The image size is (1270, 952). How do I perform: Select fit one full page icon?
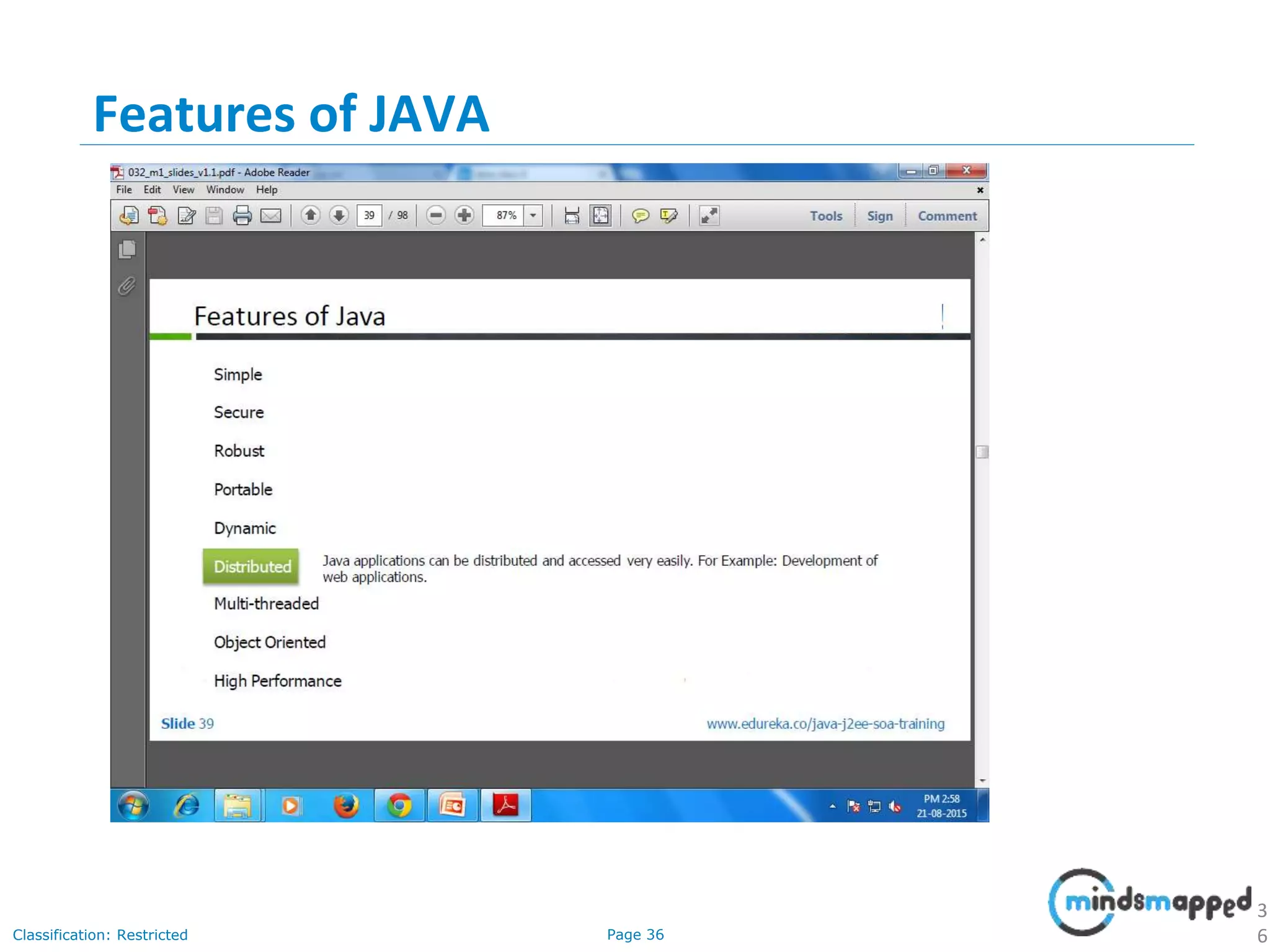tap(600, 216)
